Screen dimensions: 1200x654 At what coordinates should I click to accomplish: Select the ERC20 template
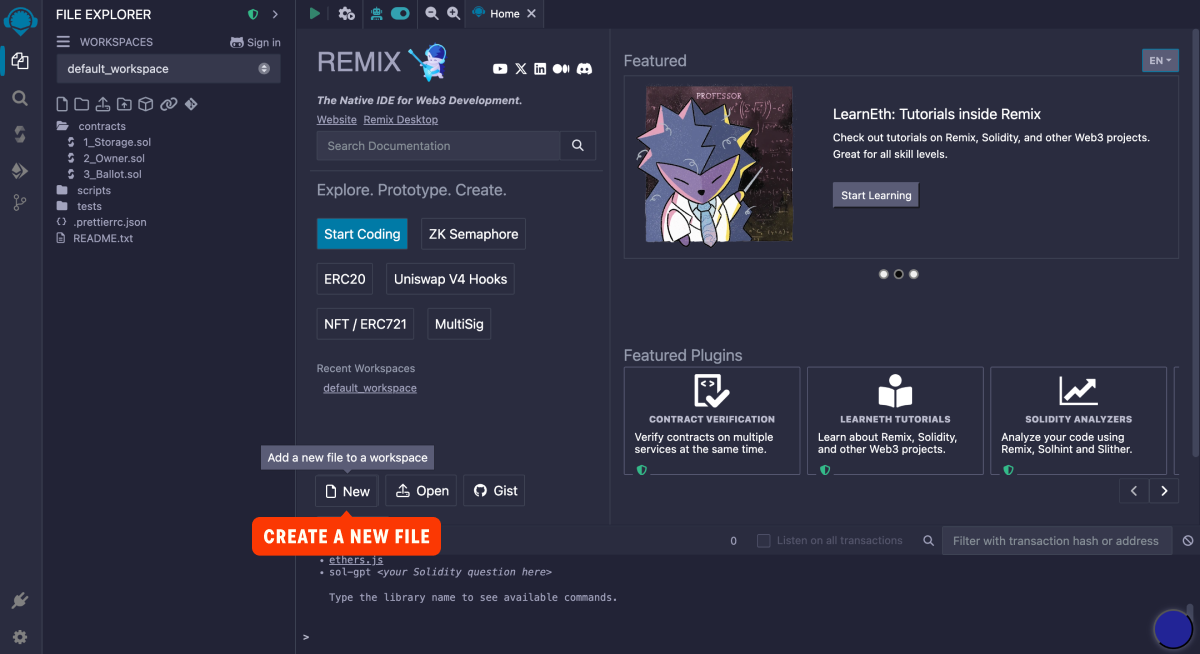point(345,279)
